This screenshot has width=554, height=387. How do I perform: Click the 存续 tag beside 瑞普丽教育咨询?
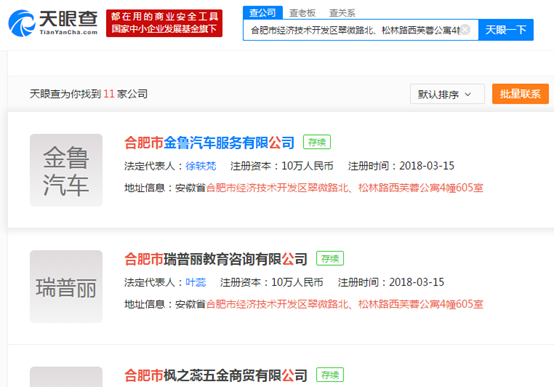pyautogui.click(x=330, y=258)
